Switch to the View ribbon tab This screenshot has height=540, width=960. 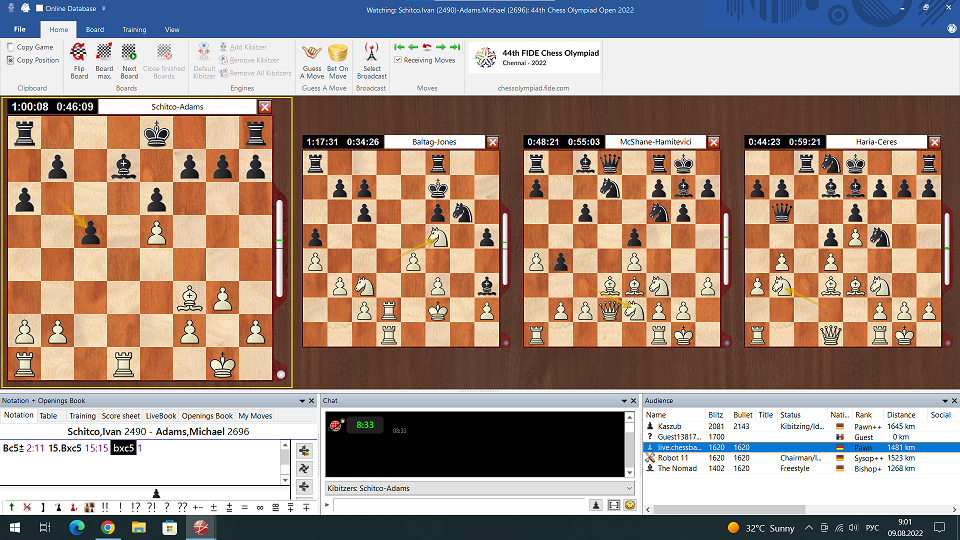pyautogui.click(x=172, y=29)
